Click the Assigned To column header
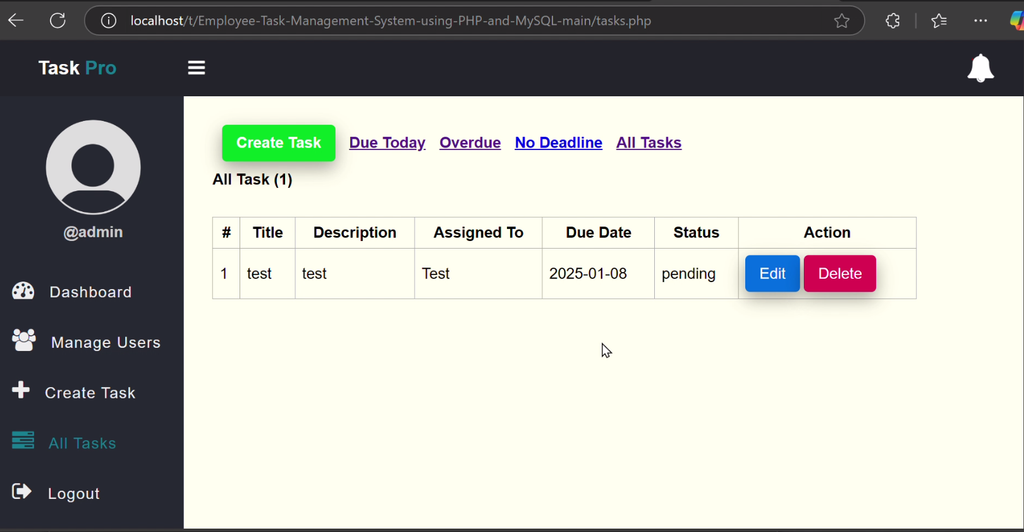 (x=478, y=232)
